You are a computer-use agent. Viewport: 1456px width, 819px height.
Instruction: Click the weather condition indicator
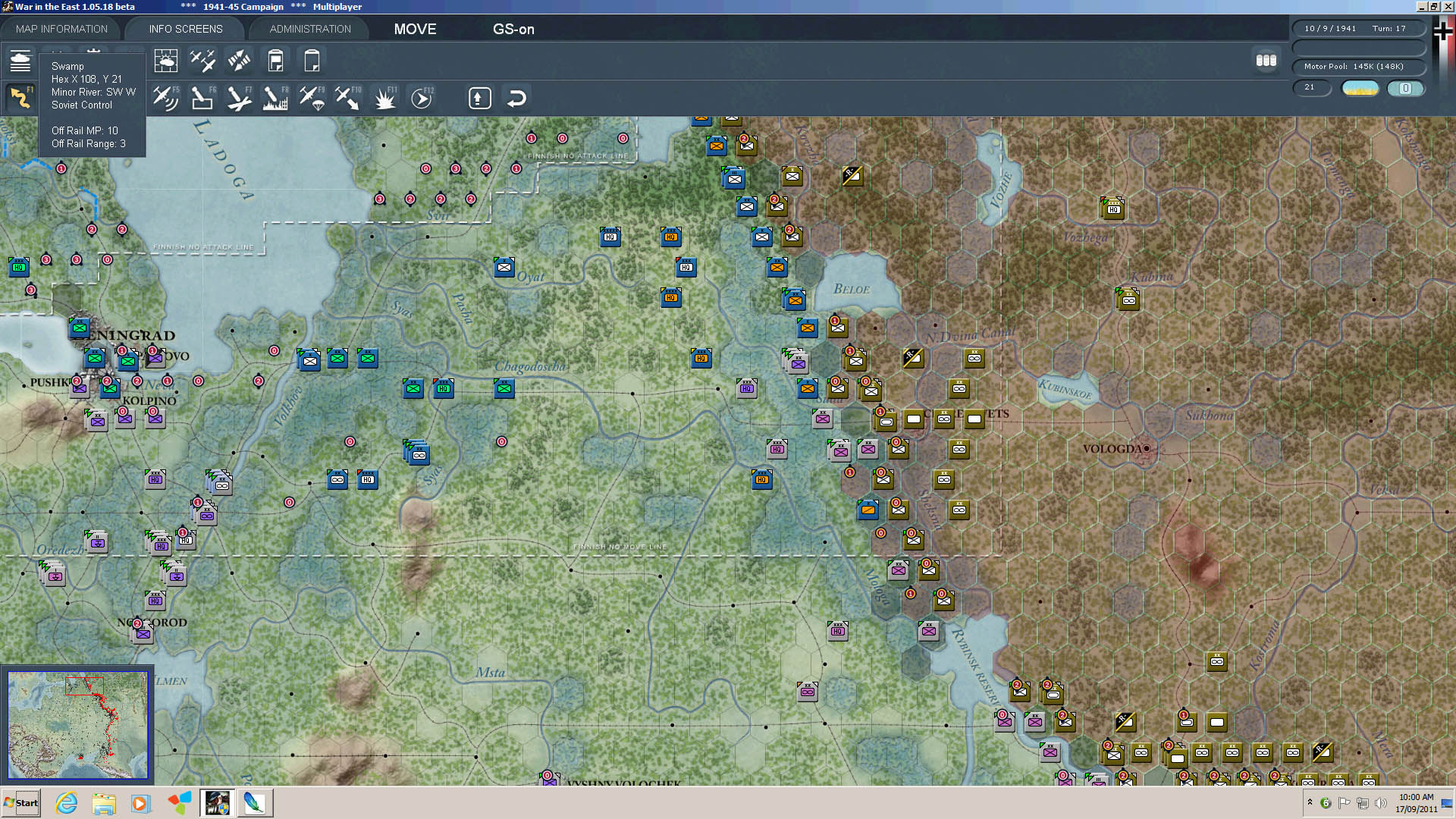pos(1360,88)
